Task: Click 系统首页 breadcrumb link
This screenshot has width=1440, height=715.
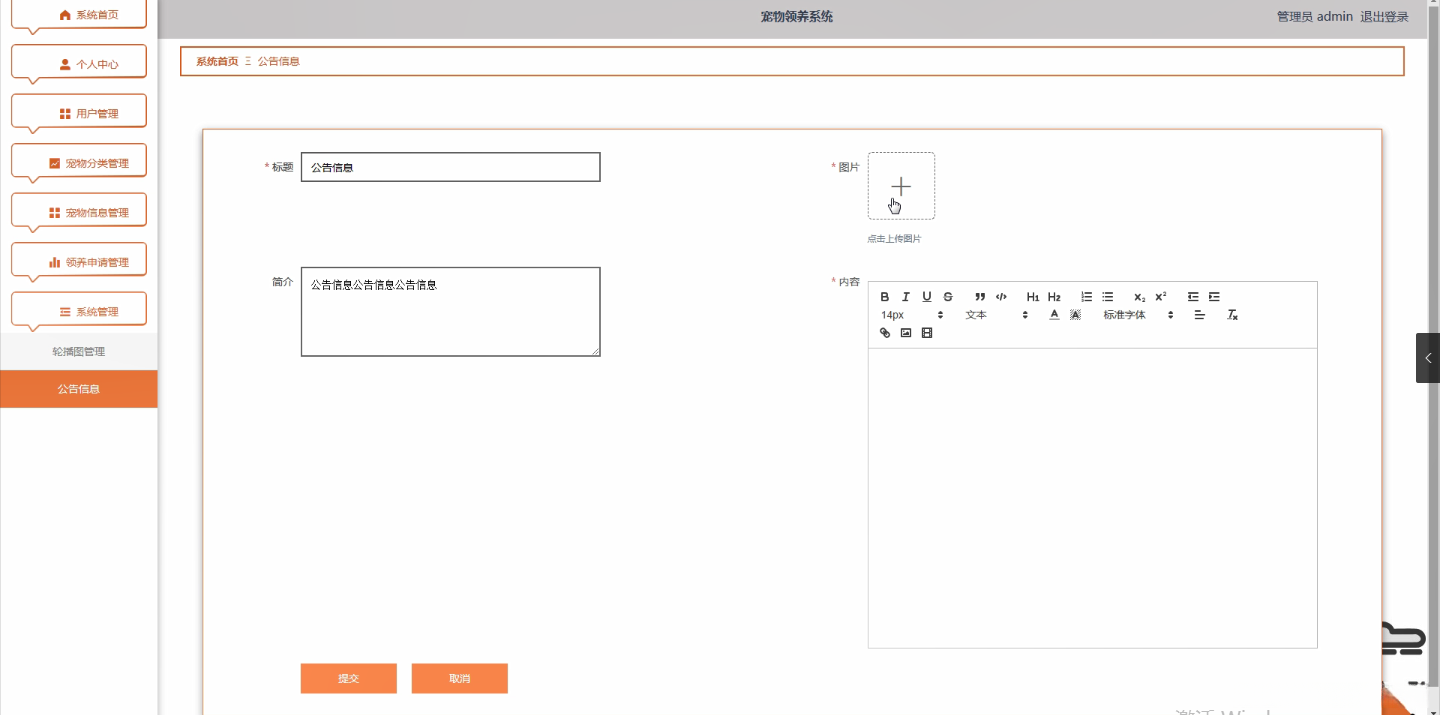Action: [x=217, y=61]
